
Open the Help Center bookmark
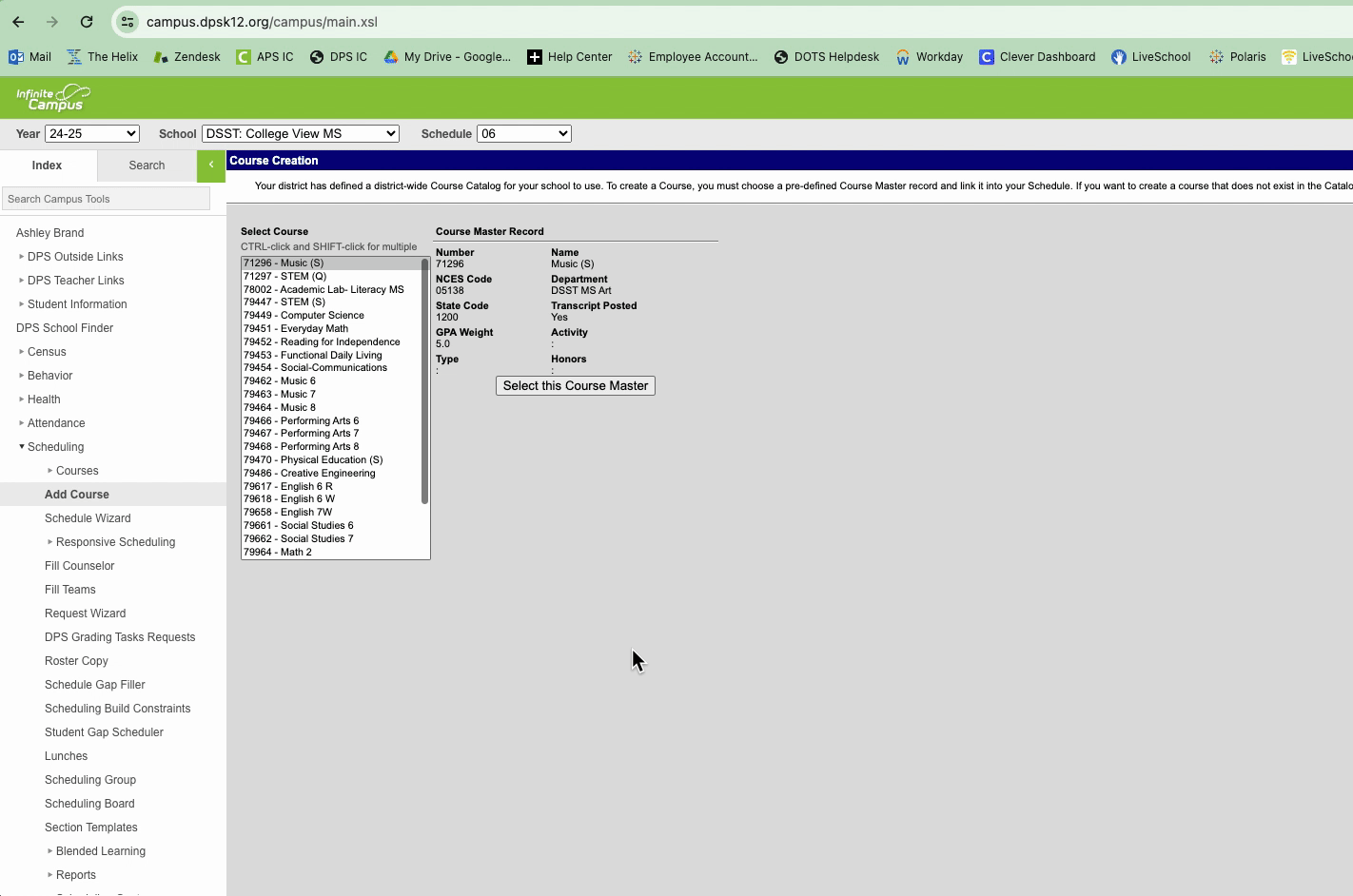(x=570, y=57)
